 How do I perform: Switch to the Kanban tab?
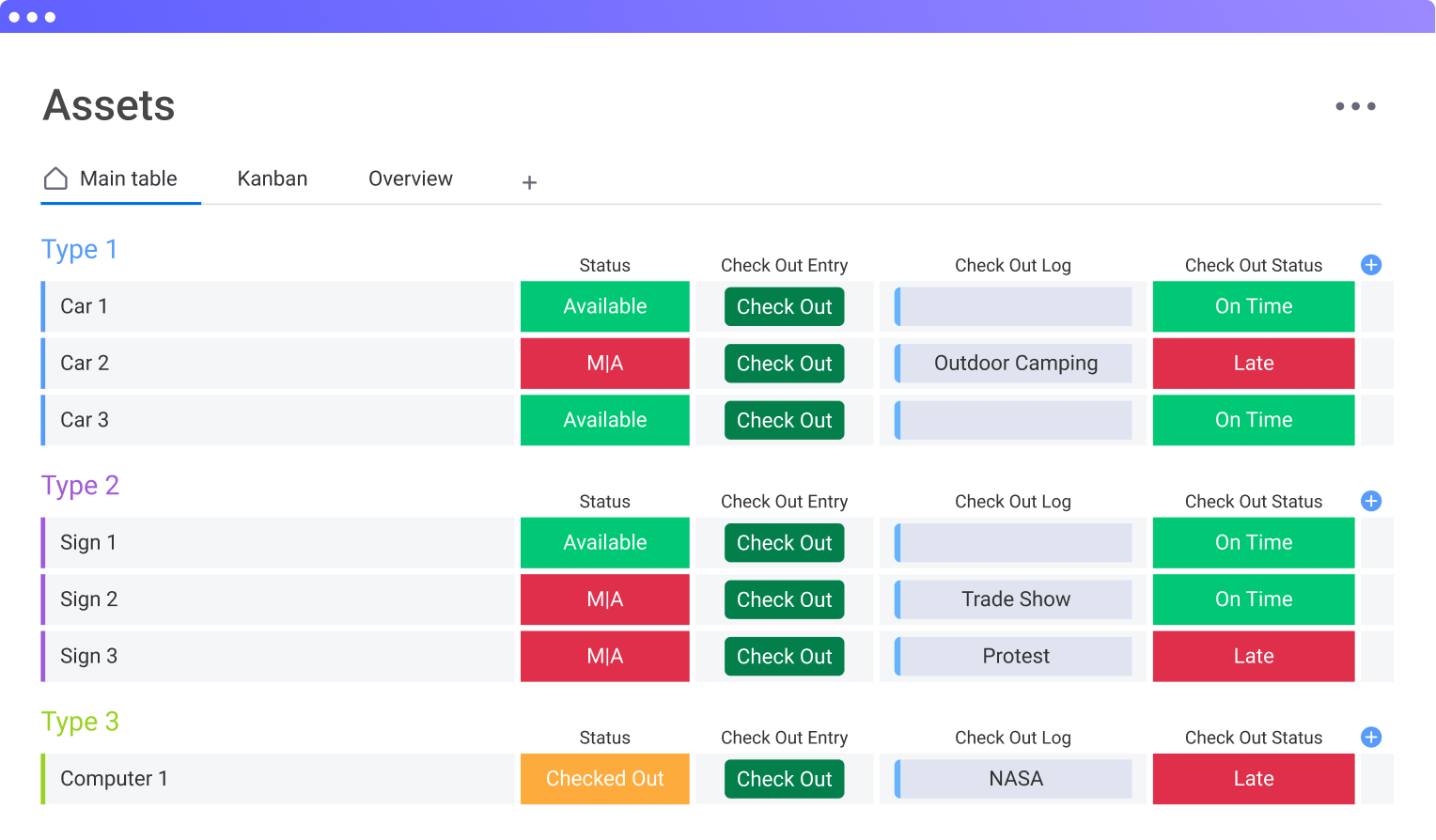(272, 179)
